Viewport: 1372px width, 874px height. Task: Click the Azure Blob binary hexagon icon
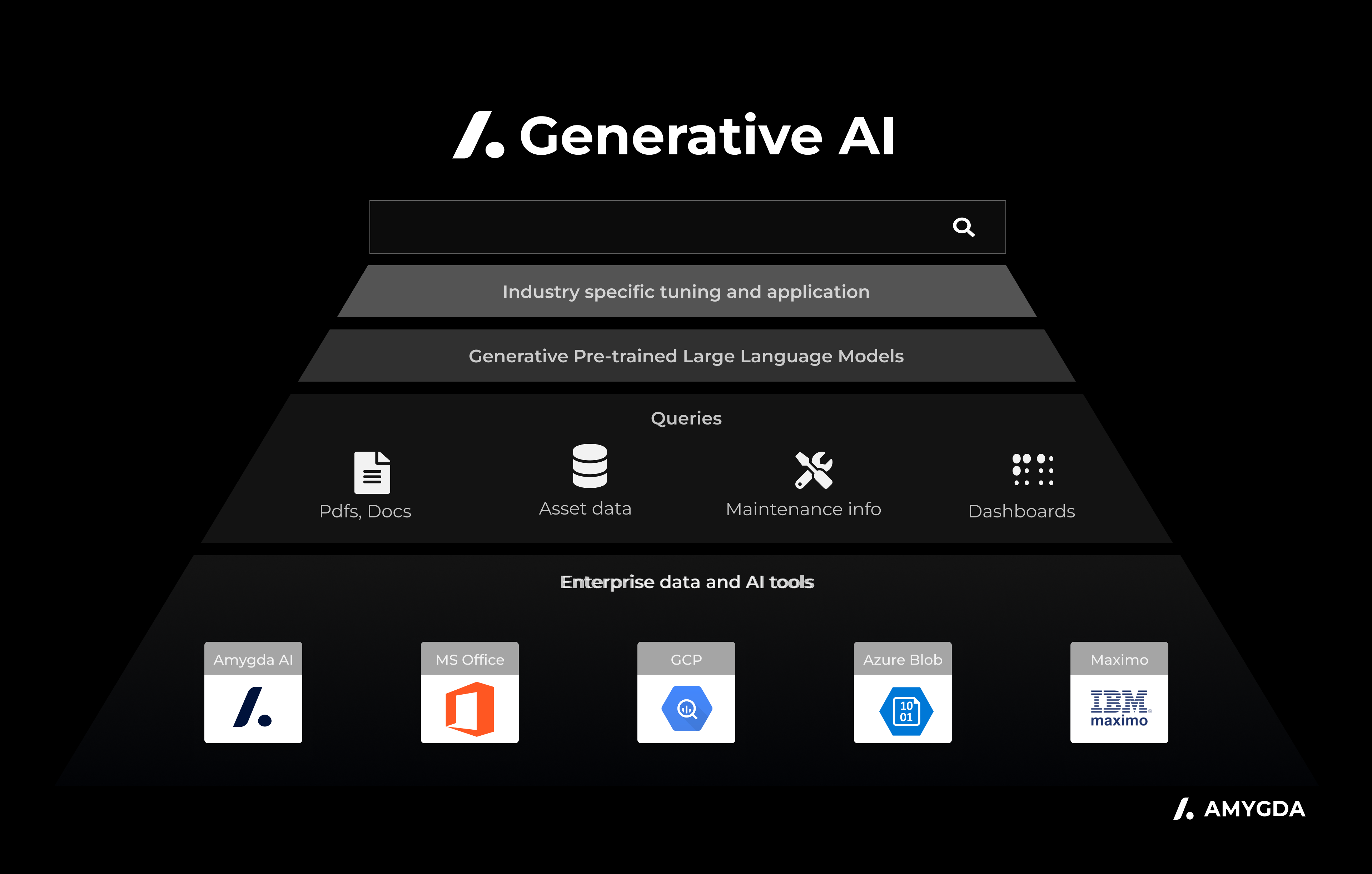point(905,710)
